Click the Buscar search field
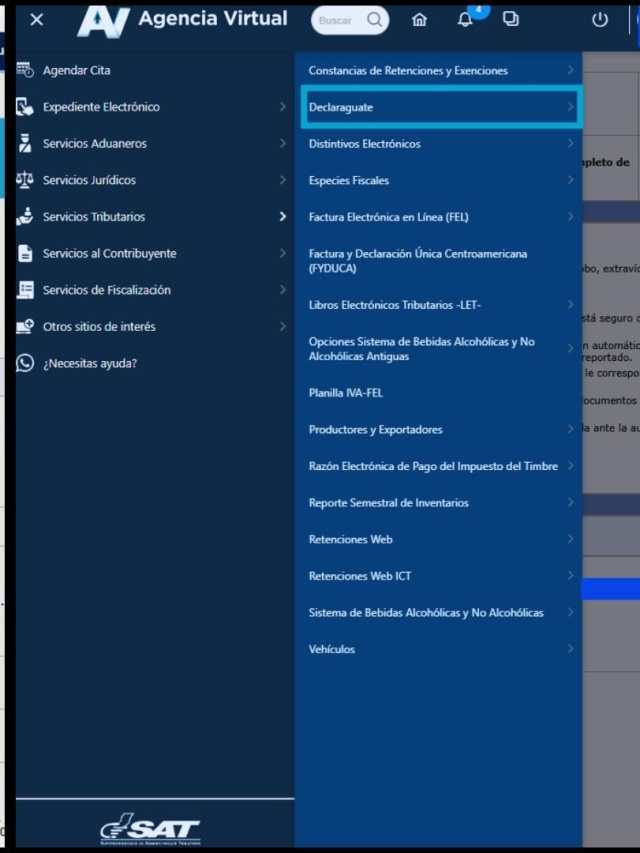This screenshot has height=853, width=640. (350, 21)
